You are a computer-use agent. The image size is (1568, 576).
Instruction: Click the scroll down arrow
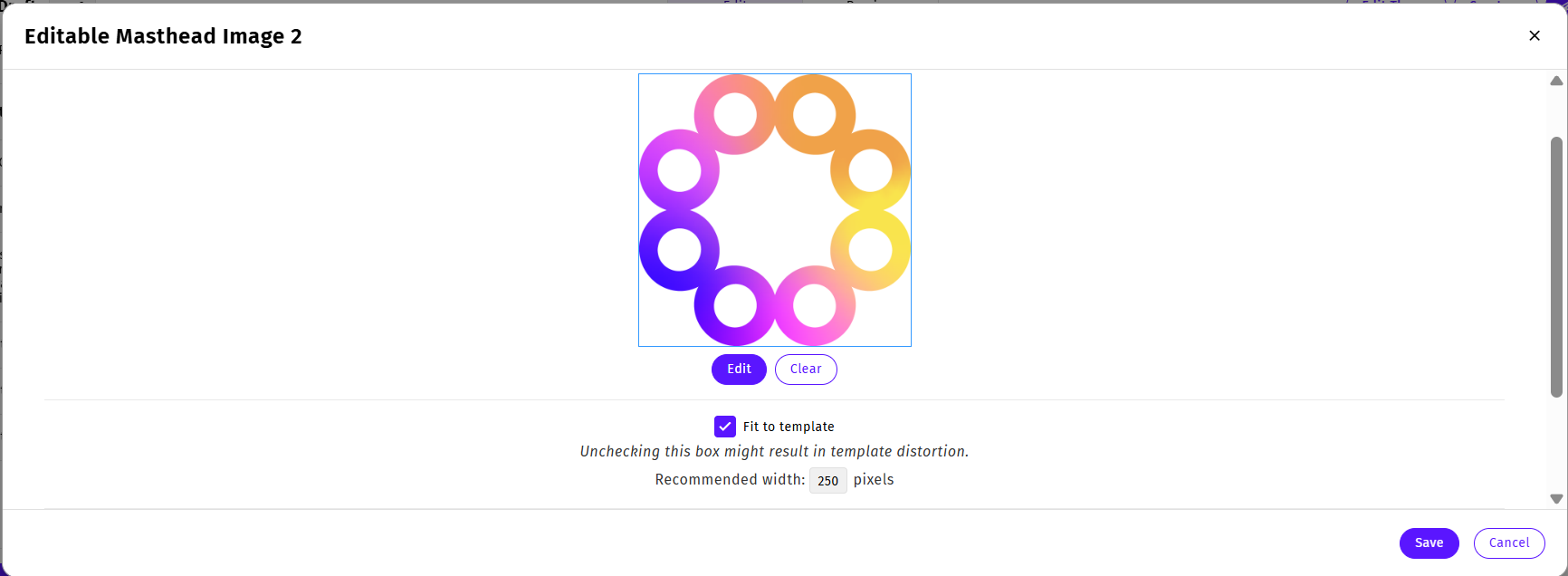(1556, 499)
